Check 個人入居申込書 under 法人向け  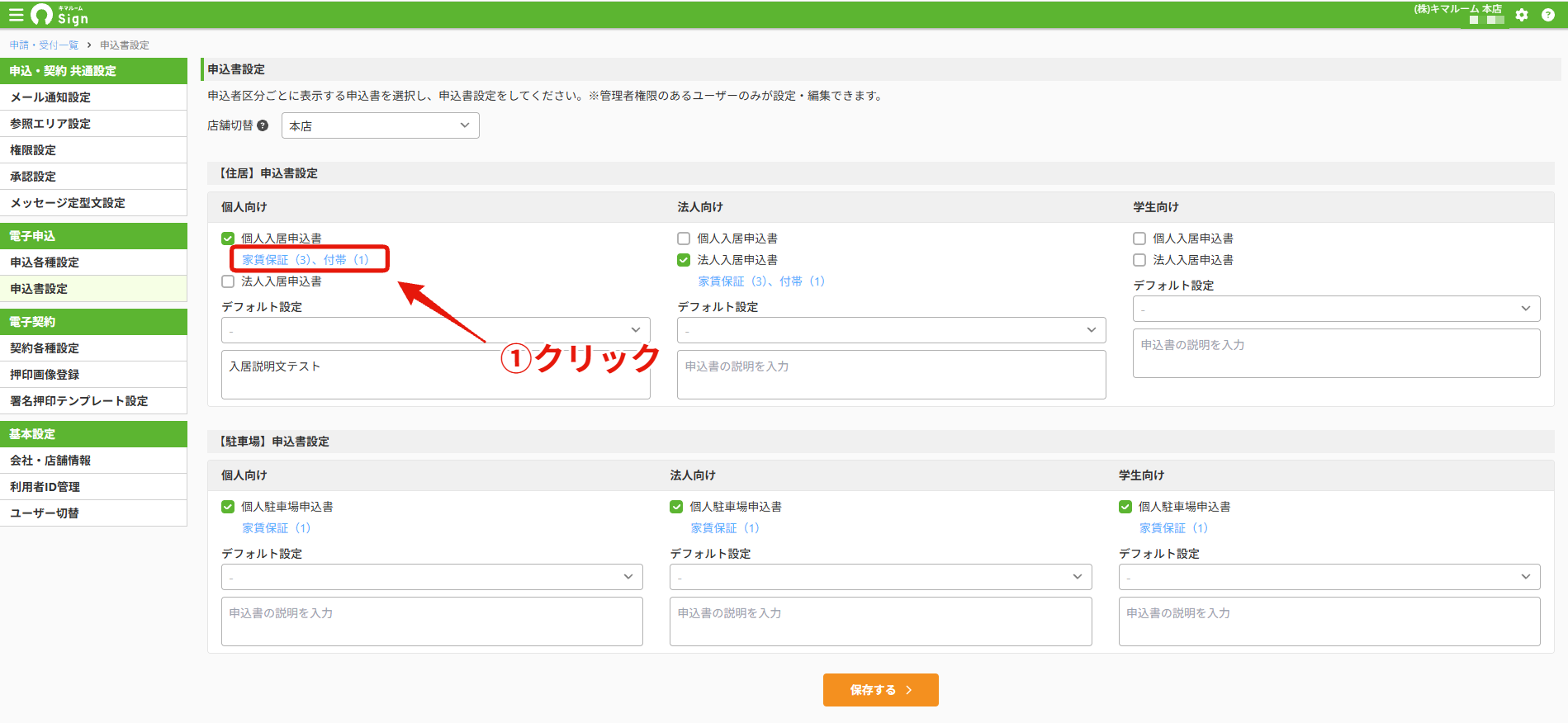684,239
